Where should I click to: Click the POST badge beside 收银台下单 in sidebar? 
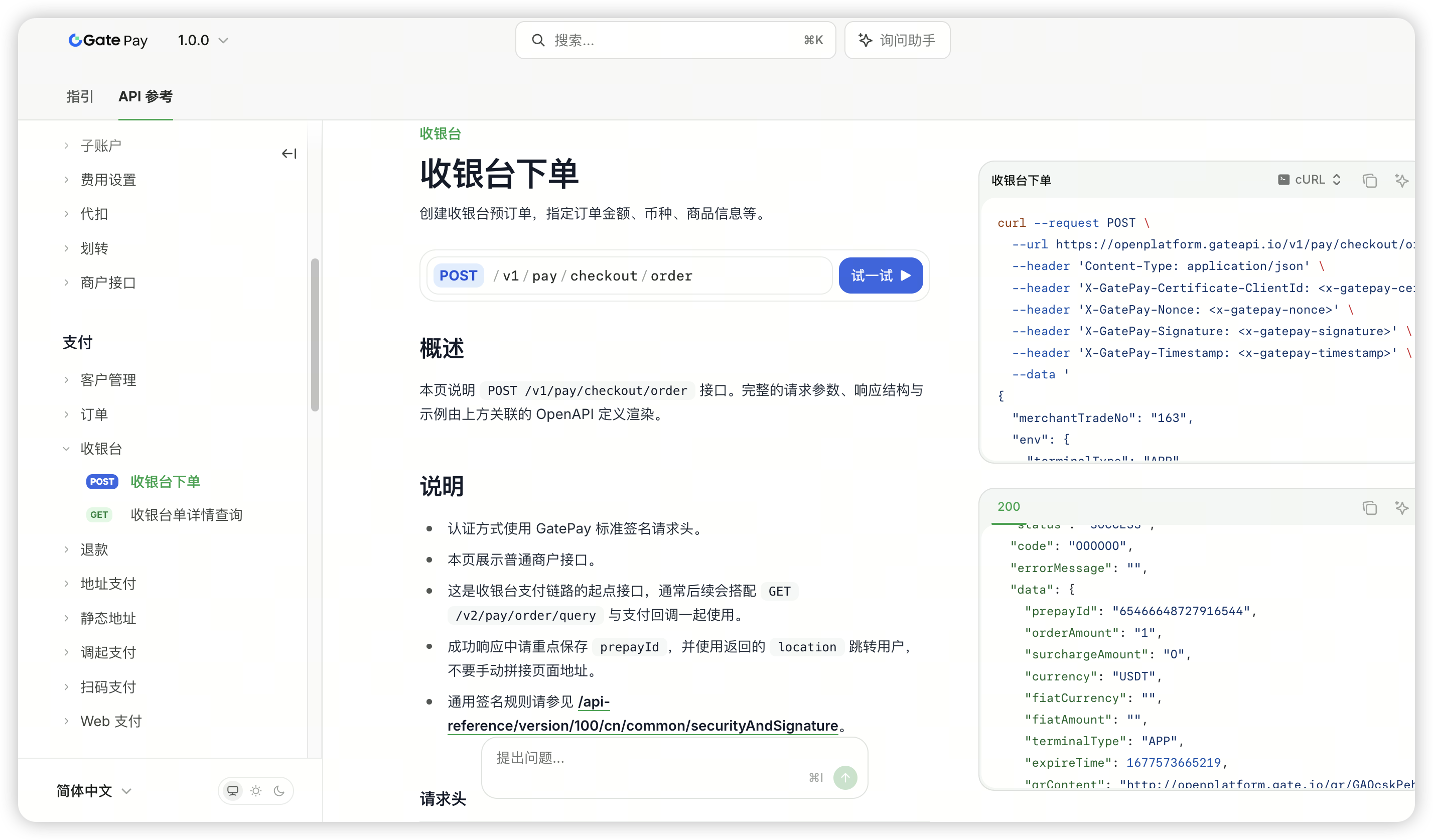(102, 482)
